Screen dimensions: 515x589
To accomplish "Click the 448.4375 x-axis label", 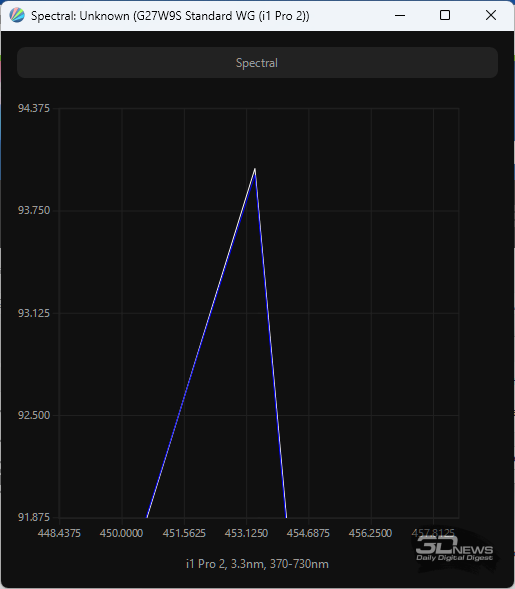I will (x=59, y=533).
